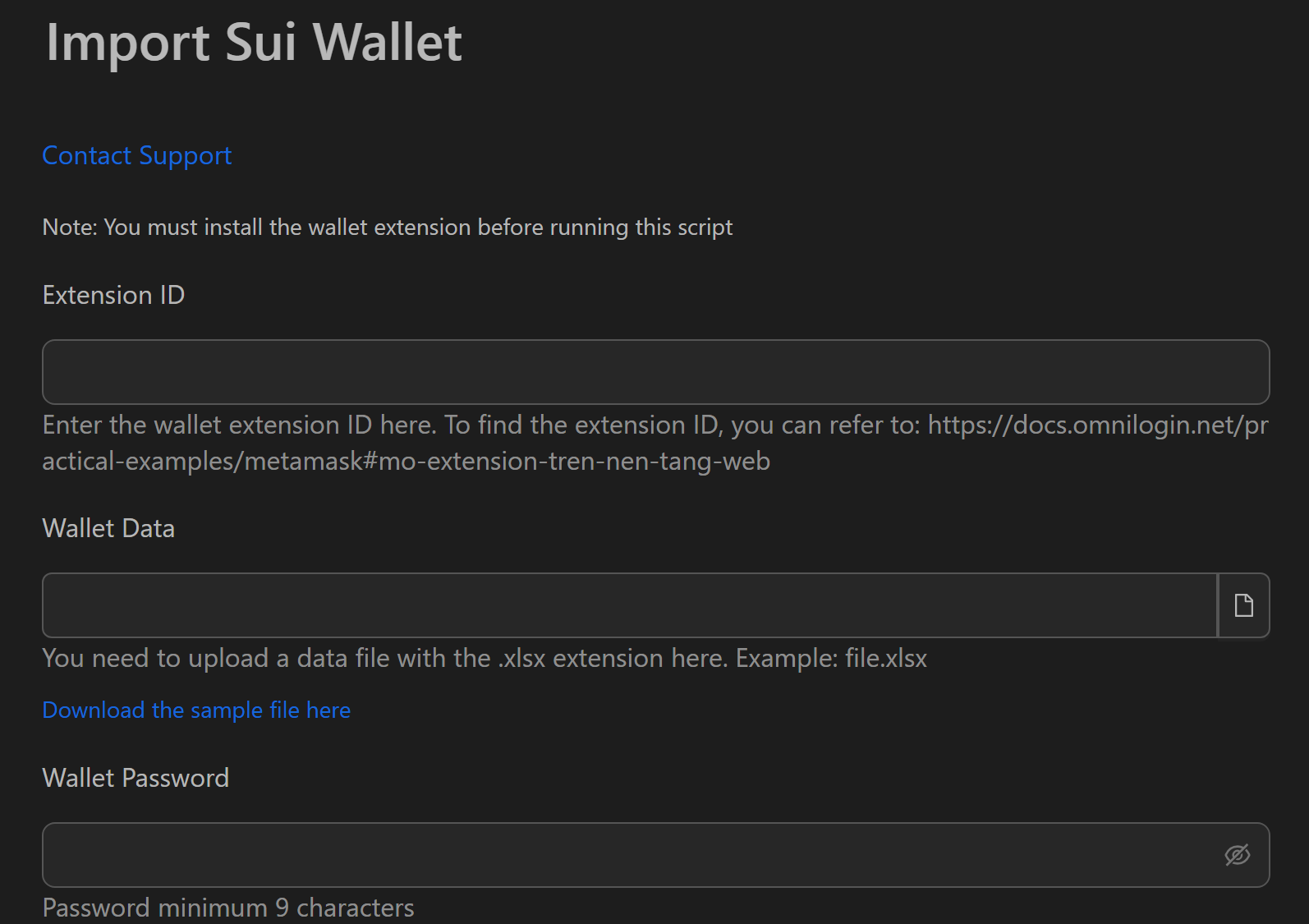Download the sample file here link
The width and height of the screenshot is (1309, 924).
[196, 710]
